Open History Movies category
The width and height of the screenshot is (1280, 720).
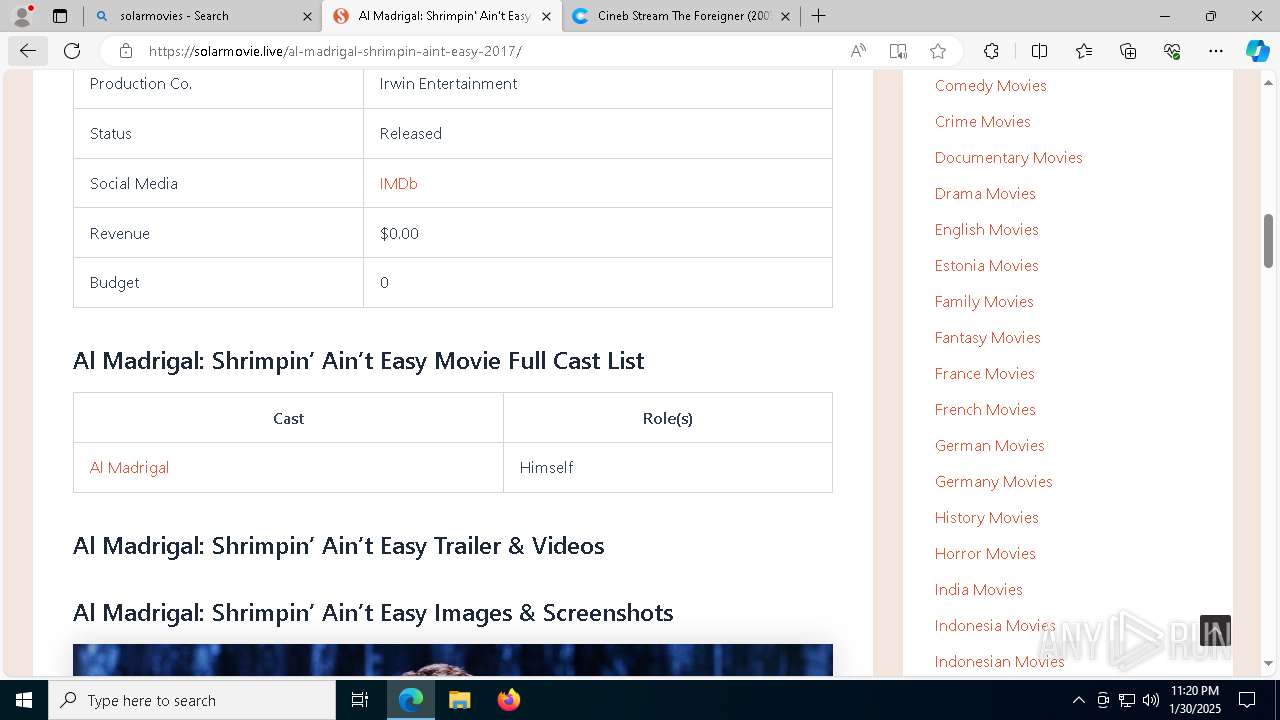click(986, 518)
